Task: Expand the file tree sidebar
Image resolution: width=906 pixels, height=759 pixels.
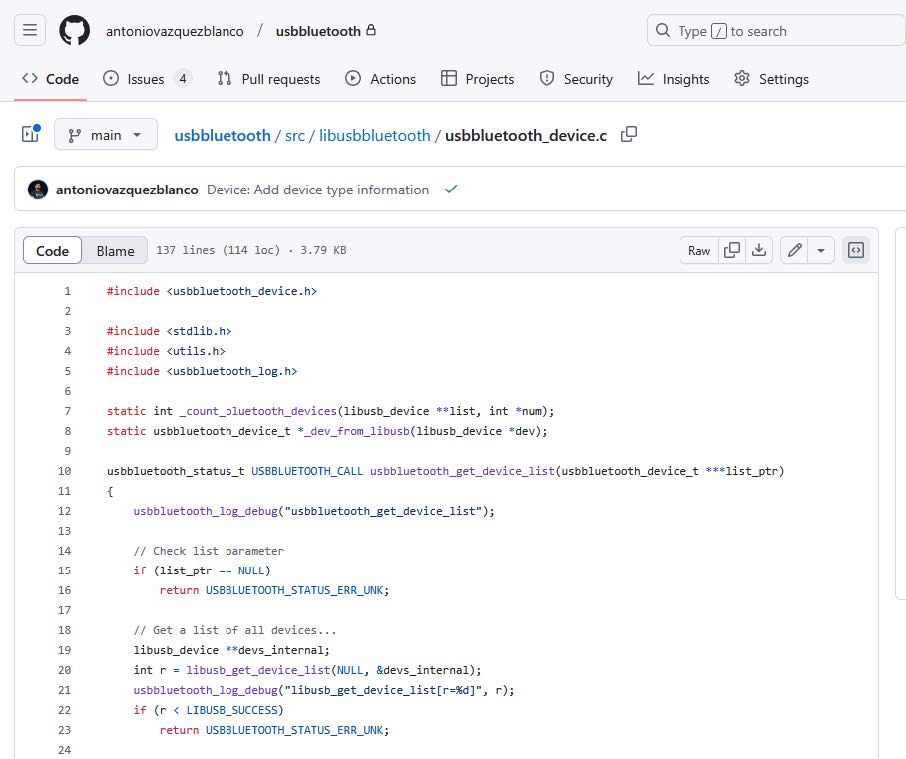Action: pos(30,135)
